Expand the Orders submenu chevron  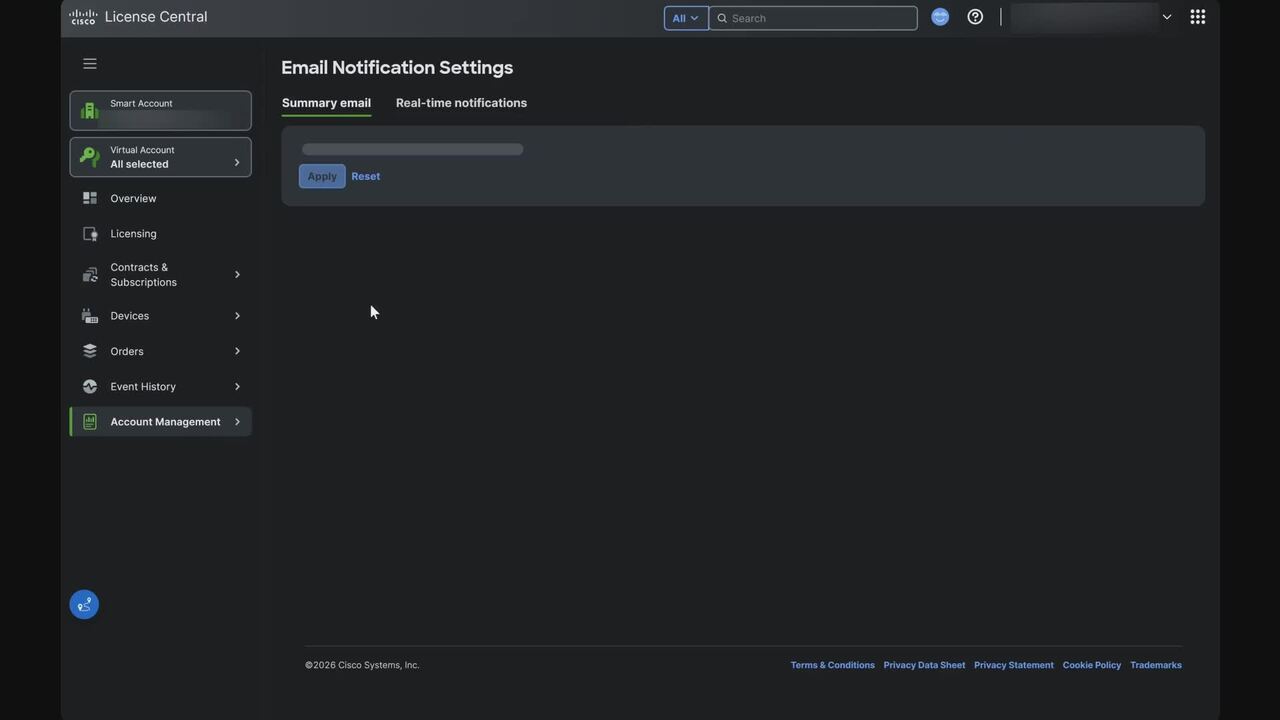click(x=237, y=351)
